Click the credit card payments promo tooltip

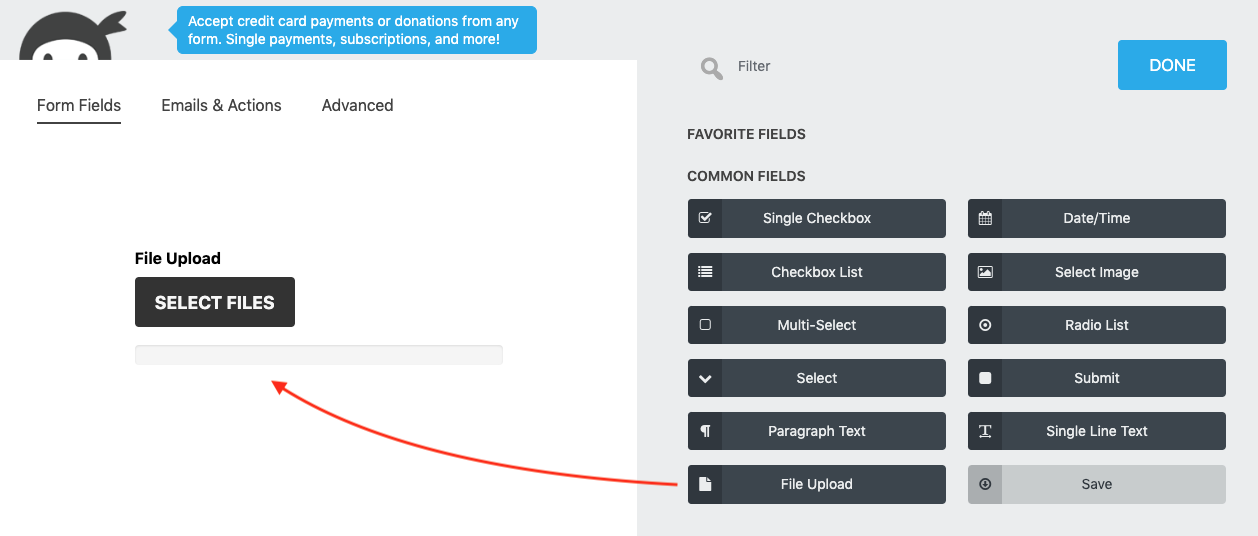357,30
